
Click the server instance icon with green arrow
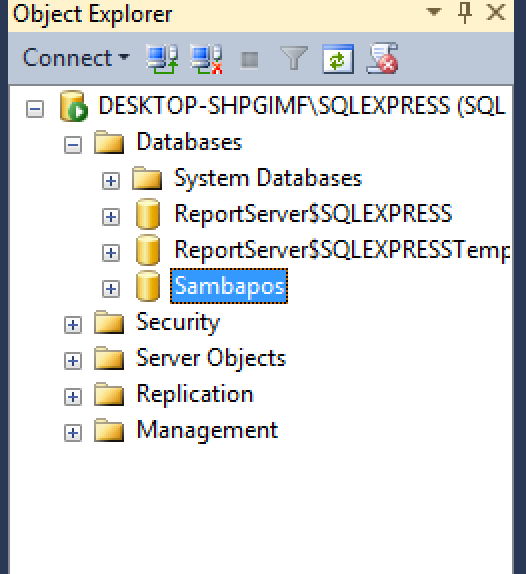74,106
